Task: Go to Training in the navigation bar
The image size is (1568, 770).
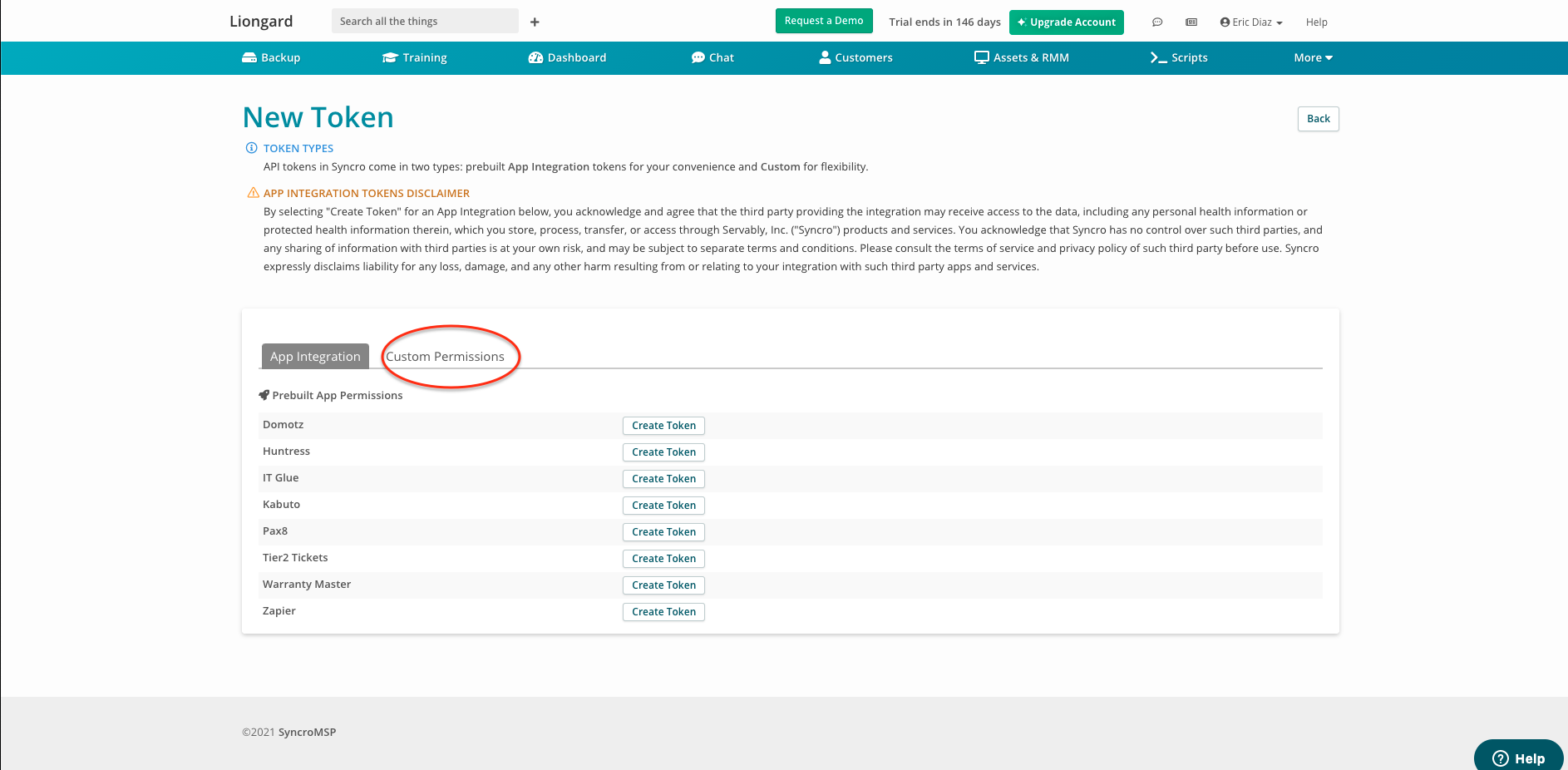Action: (415, 57)
